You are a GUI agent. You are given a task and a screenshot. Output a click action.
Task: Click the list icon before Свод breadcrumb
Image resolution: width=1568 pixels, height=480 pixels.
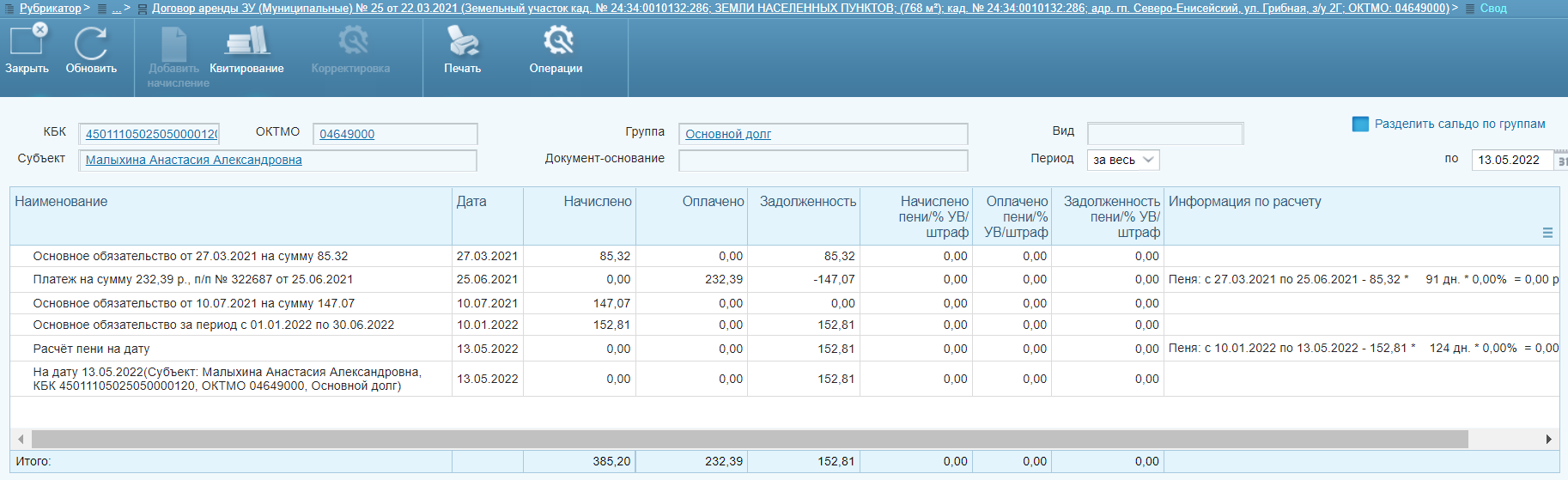point(1470,9)
